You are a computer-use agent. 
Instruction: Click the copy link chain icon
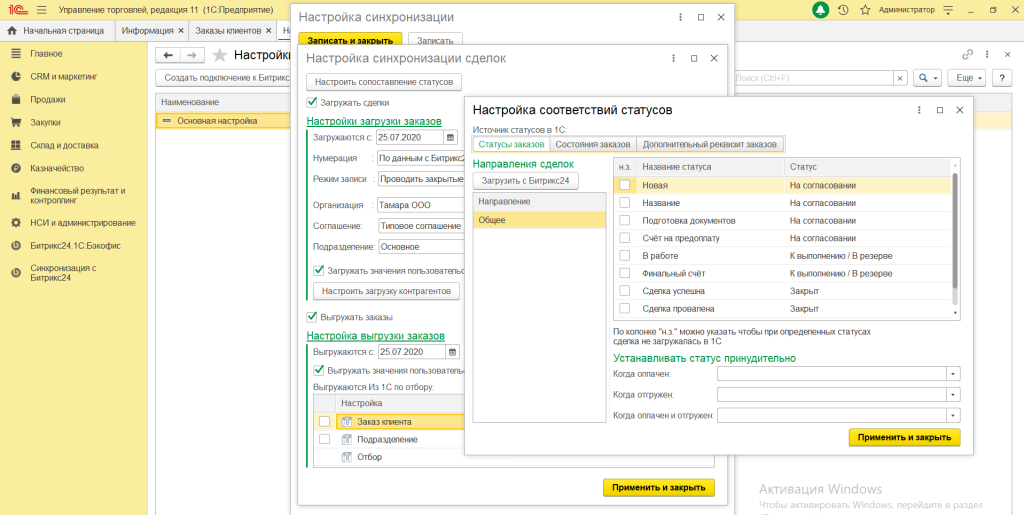tap(967, 55)
